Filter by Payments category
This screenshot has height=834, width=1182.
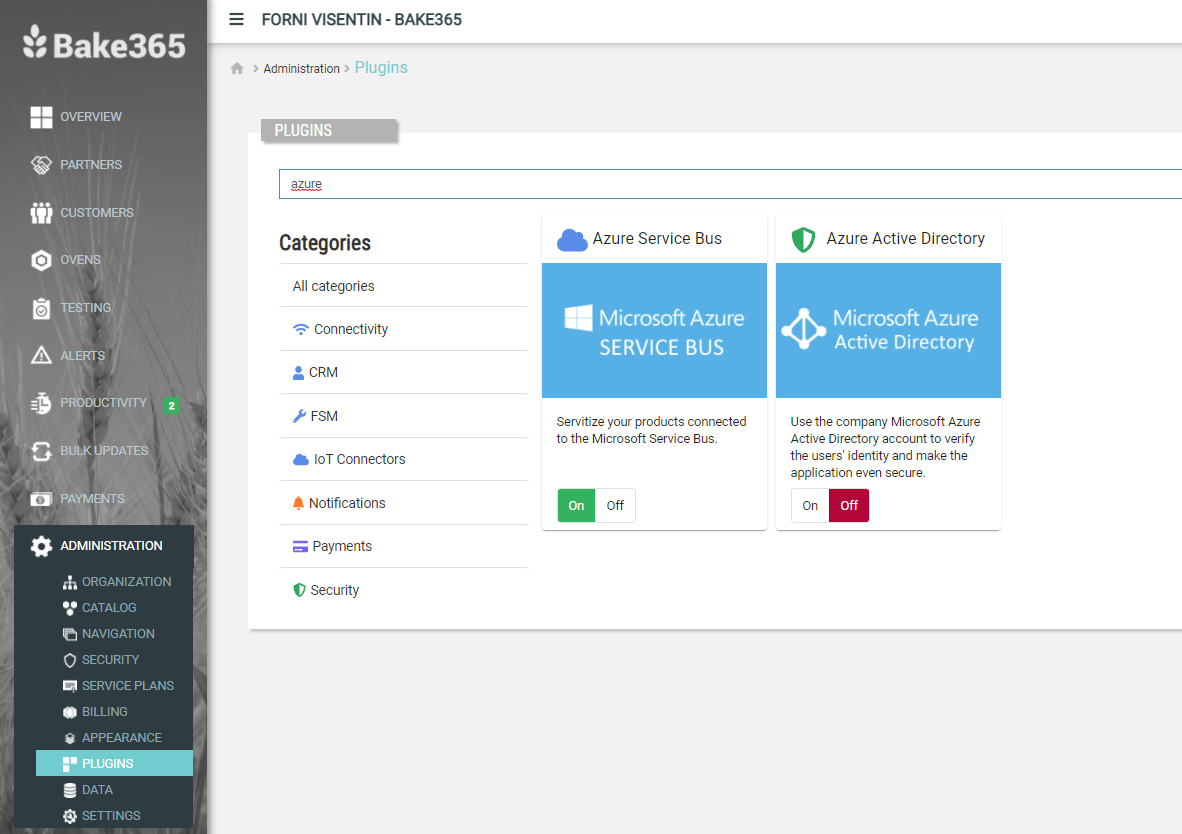point(403,546)
